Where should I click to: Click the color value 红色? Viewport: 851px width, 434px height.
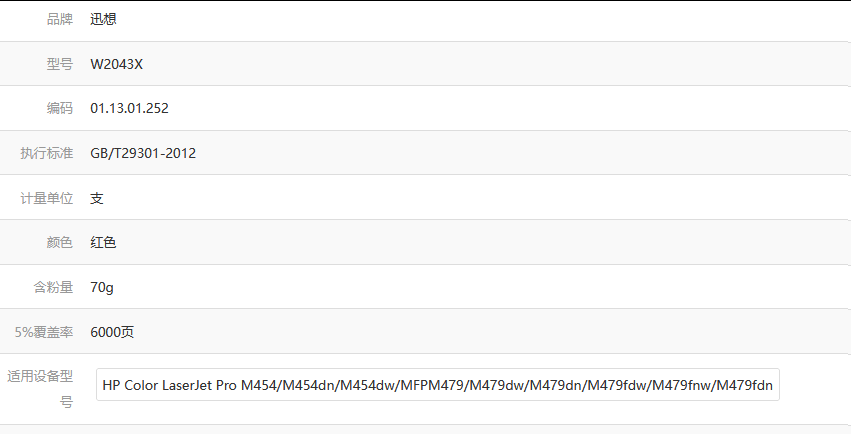(103, 242)
